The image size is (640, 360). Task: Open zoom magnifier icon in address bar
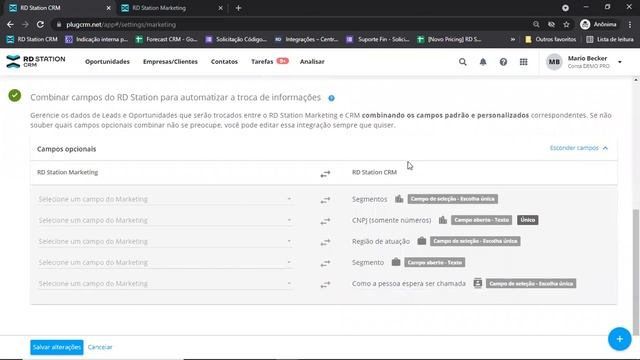536,24
